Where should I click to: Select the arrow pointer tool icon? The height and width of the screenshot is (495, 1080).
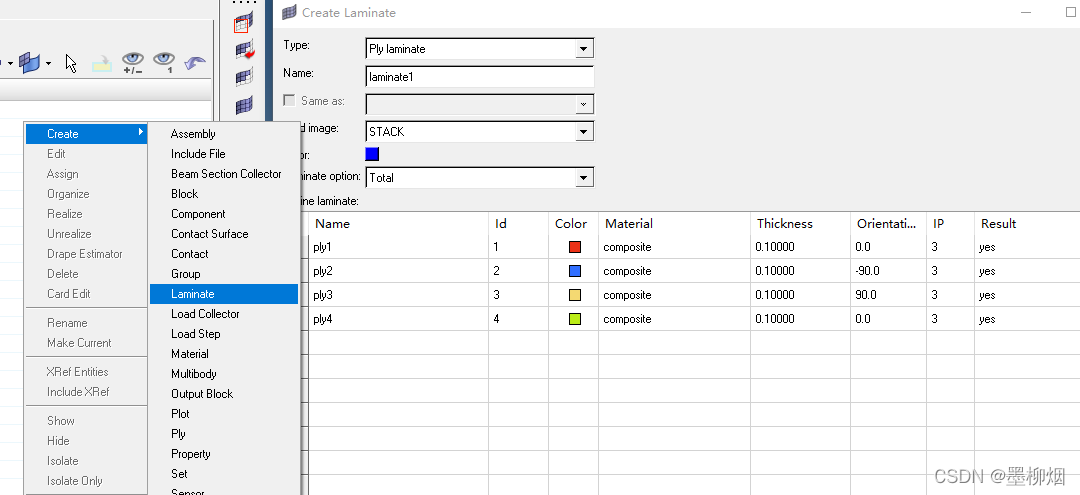[x=71, y=63]
